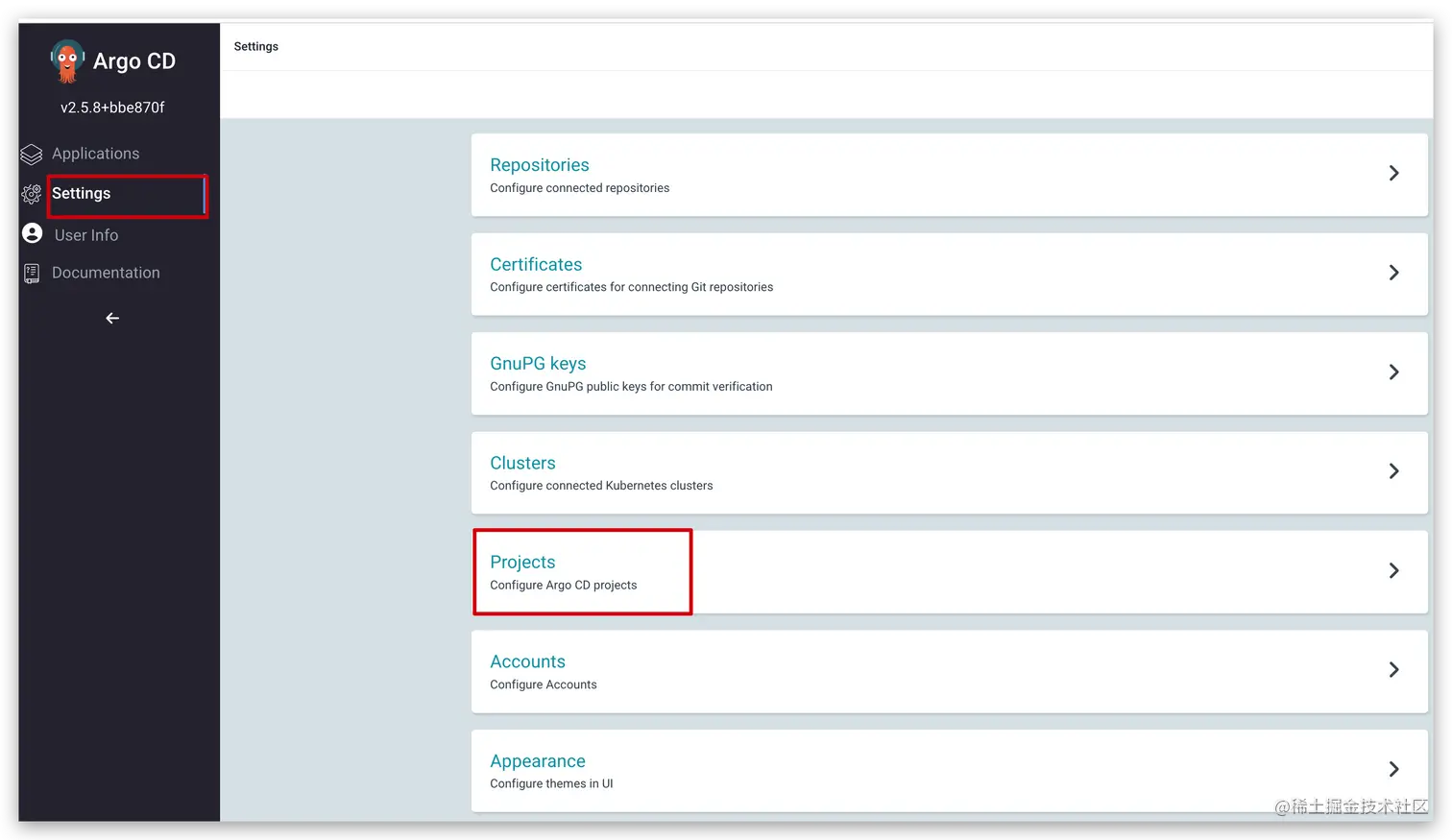Click 'Configure Argo CD projects' text
This screenshot has height=840, width=1452.
[563, 586]
